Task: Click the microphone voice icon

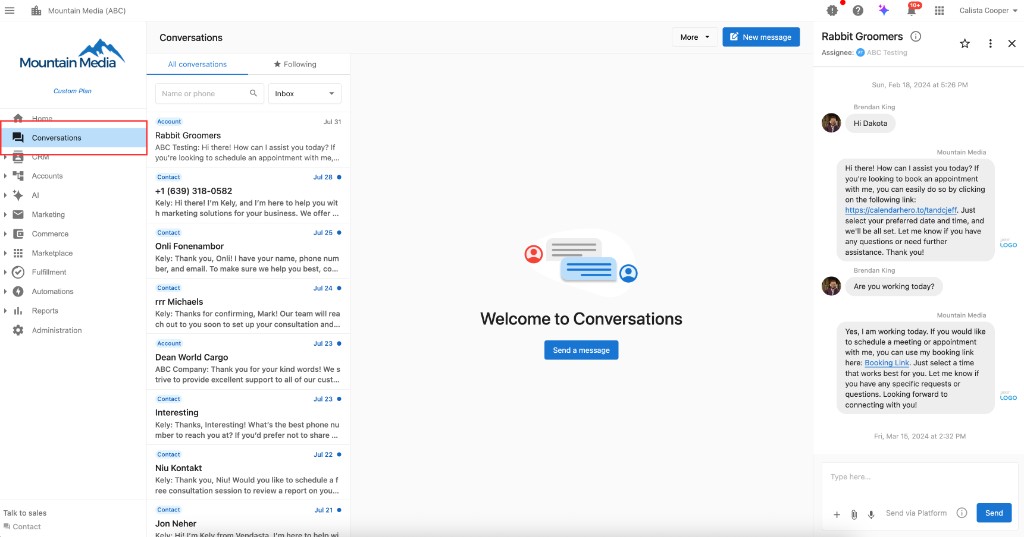Action: point(871,514)
